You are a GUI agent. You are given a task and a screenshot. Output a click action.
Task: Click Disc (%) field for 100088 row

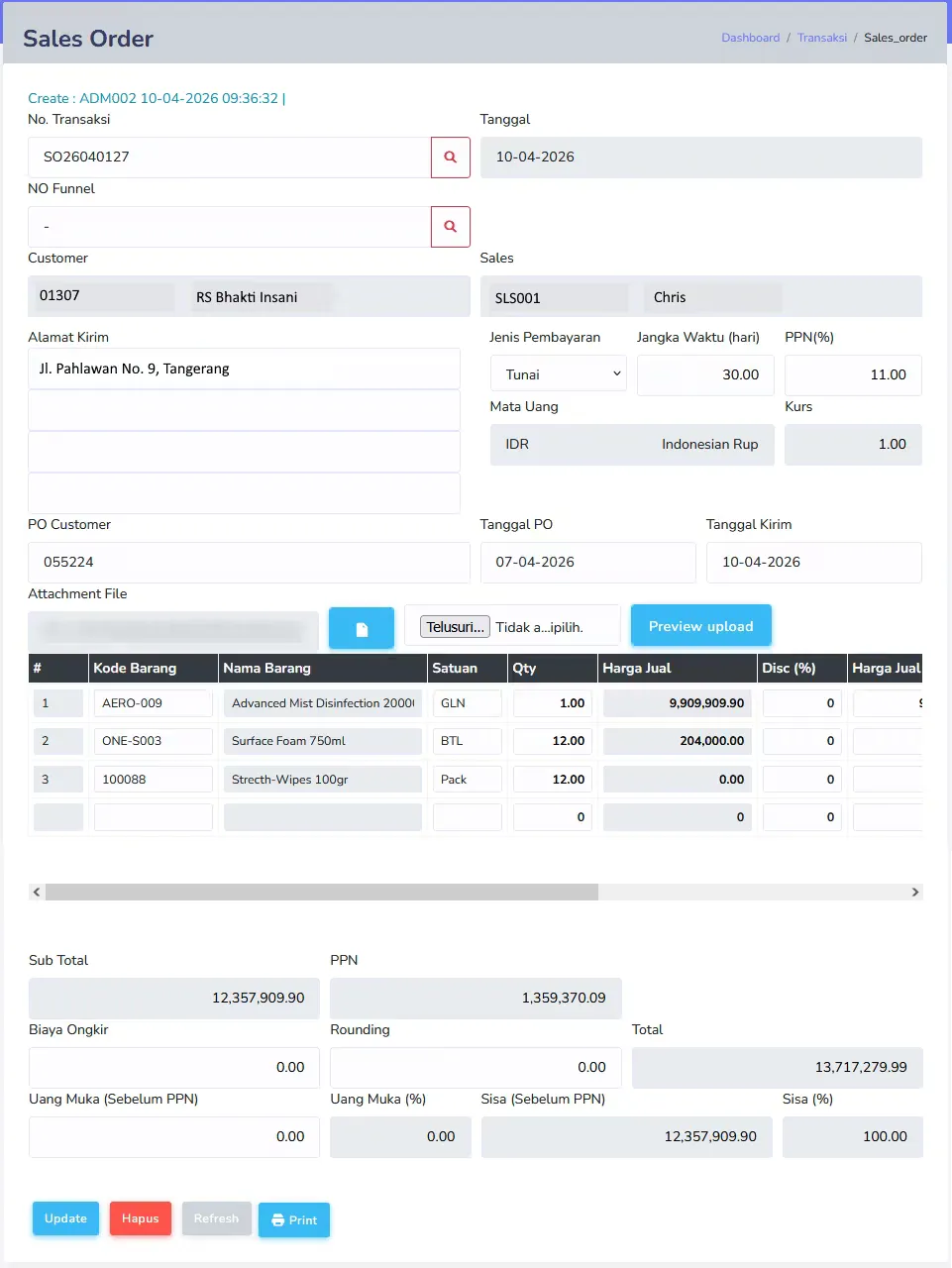pyautogui.click(x=802, y=780)
